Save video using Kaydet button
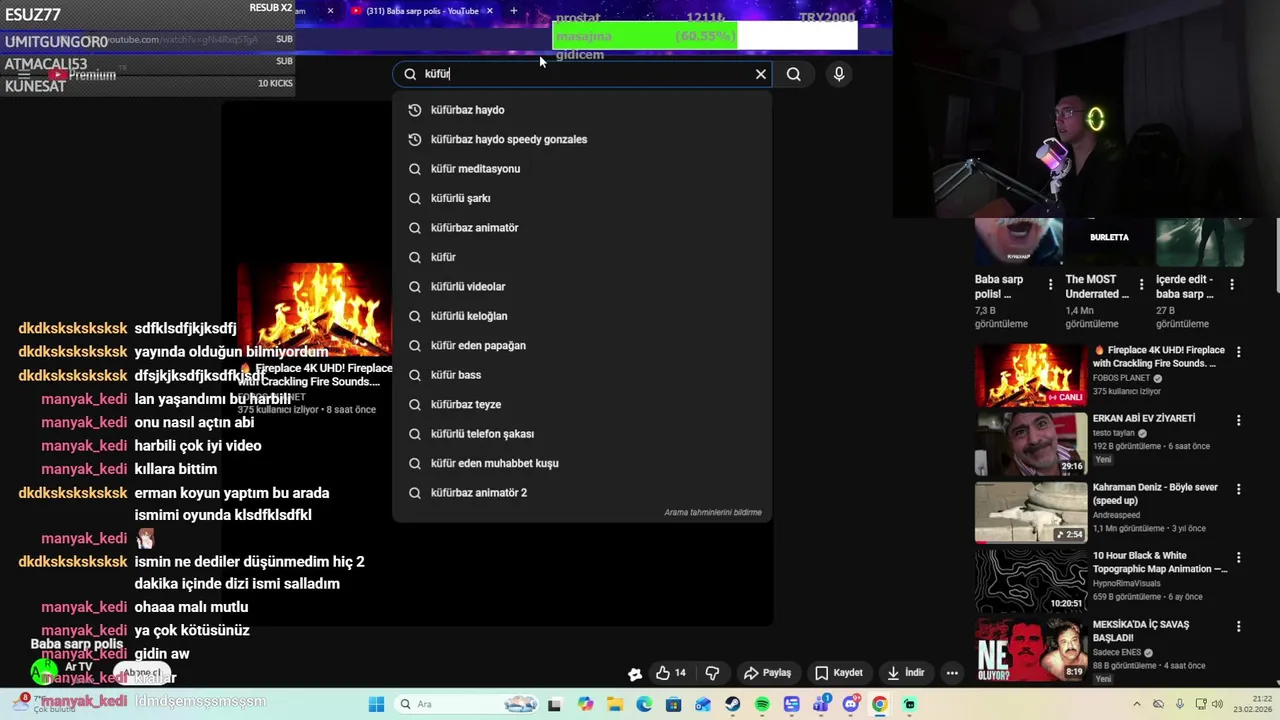This screenshot has width=1280, height=720. [838, 673]
